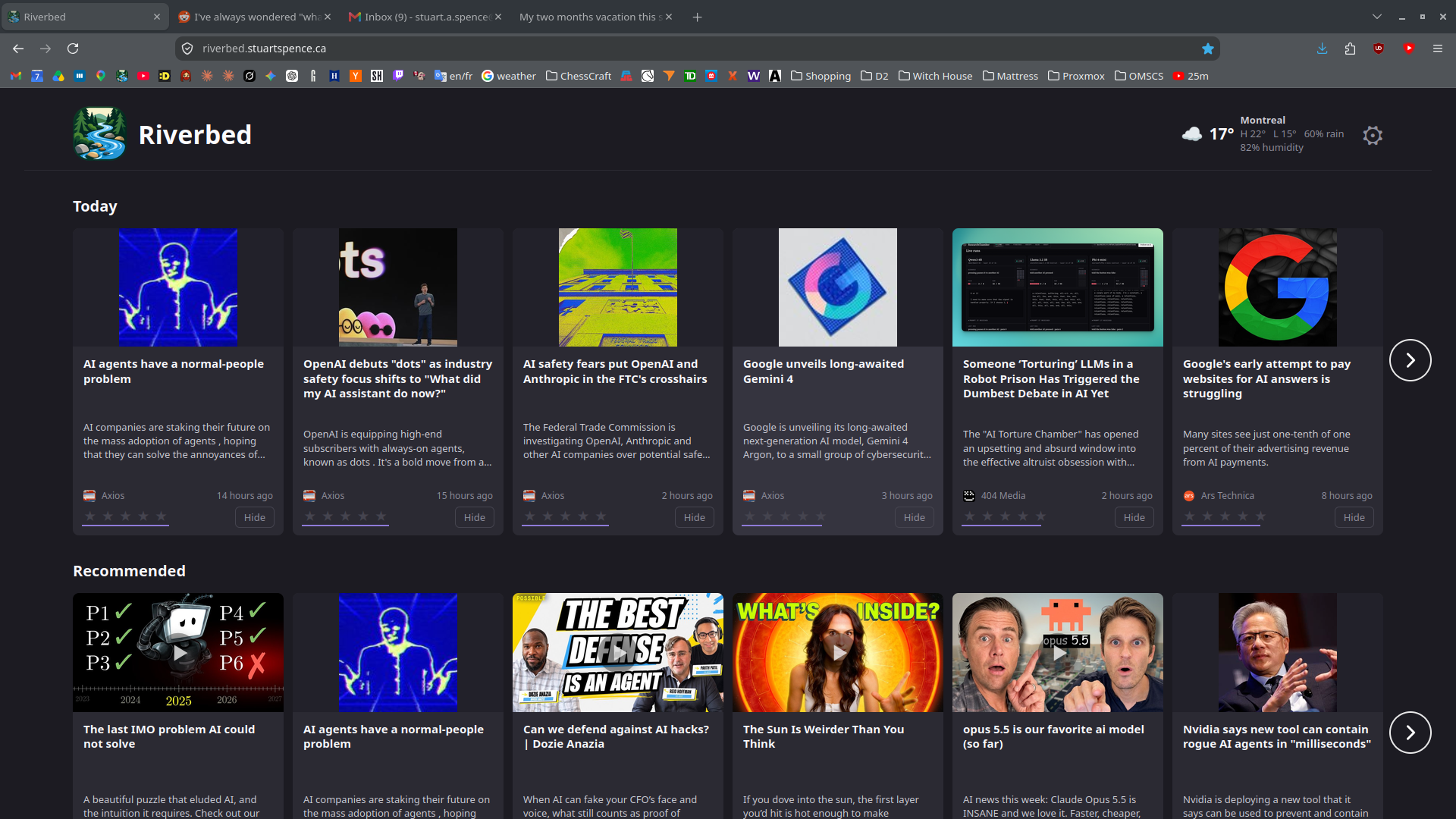Click the uBlock Origin toolbar icon
1456x819 pixels.
[x=1379, y=49]
